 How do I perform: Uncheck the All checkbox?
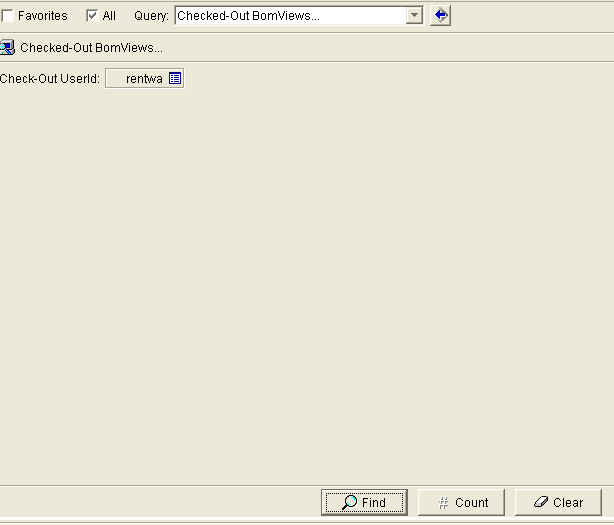click(x=92, y=16)
